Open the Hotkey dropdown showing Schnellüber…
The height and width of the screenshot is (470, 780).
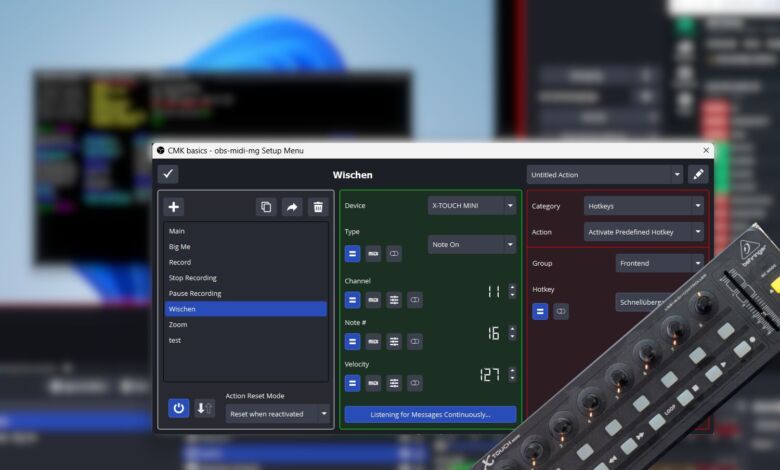[x=642, y=302]
